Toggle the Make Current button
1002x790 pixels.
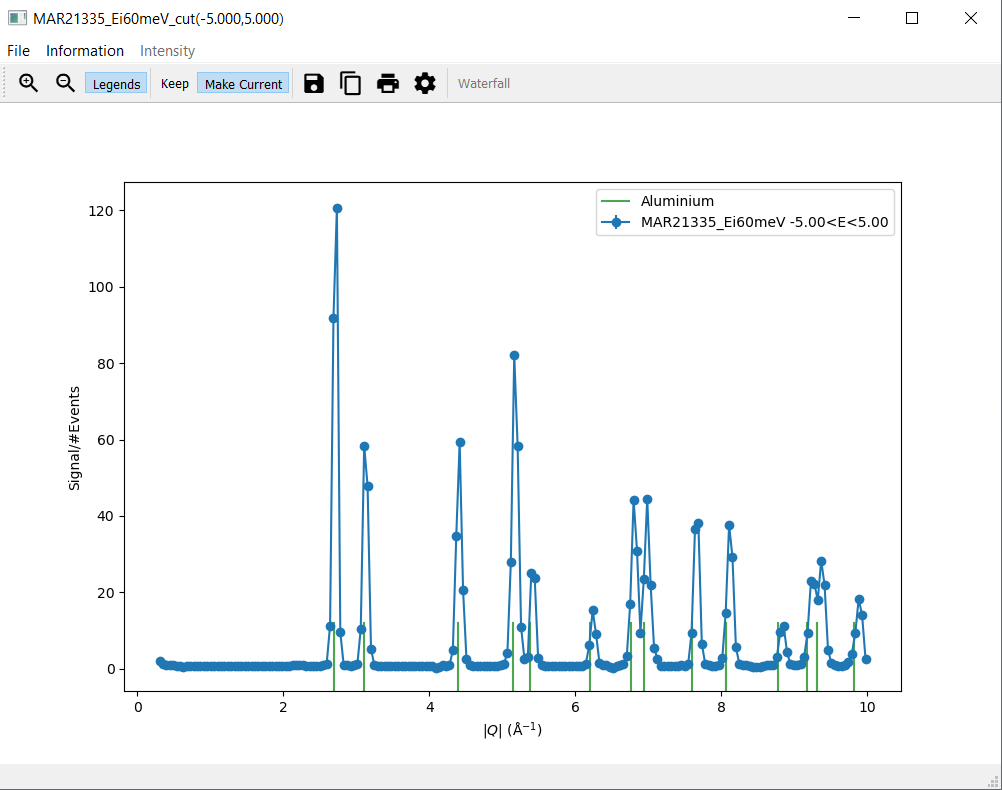(243, 84)
